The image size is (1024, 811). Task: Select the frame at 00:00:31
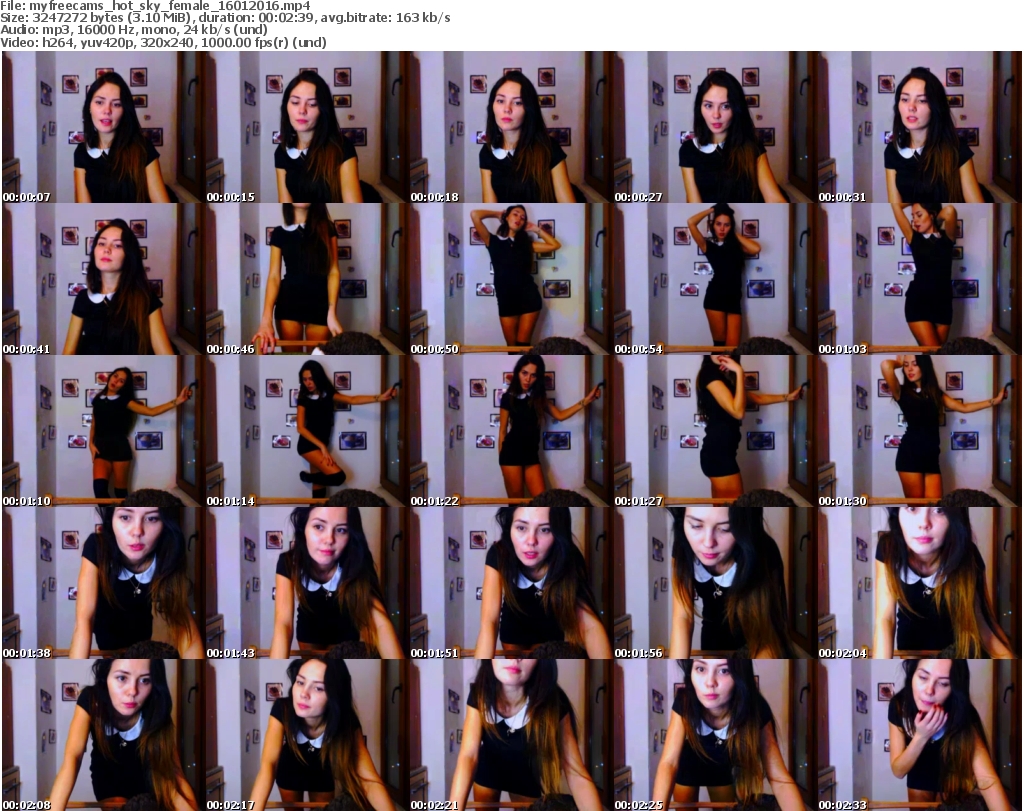coord(919,127)
